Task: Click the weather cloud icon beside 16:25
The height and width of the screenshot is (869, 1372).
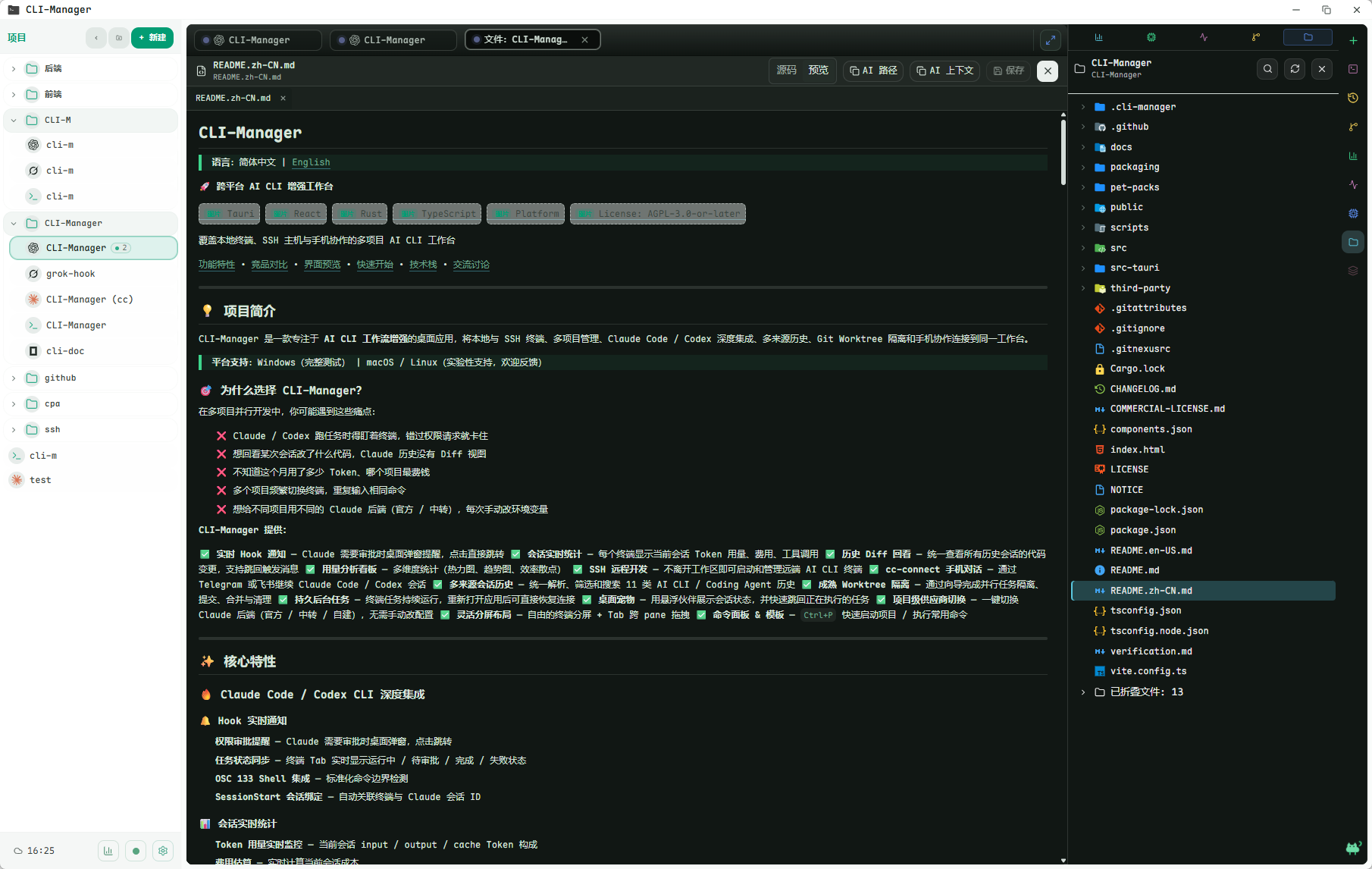Action: click(x=18, y=851)
